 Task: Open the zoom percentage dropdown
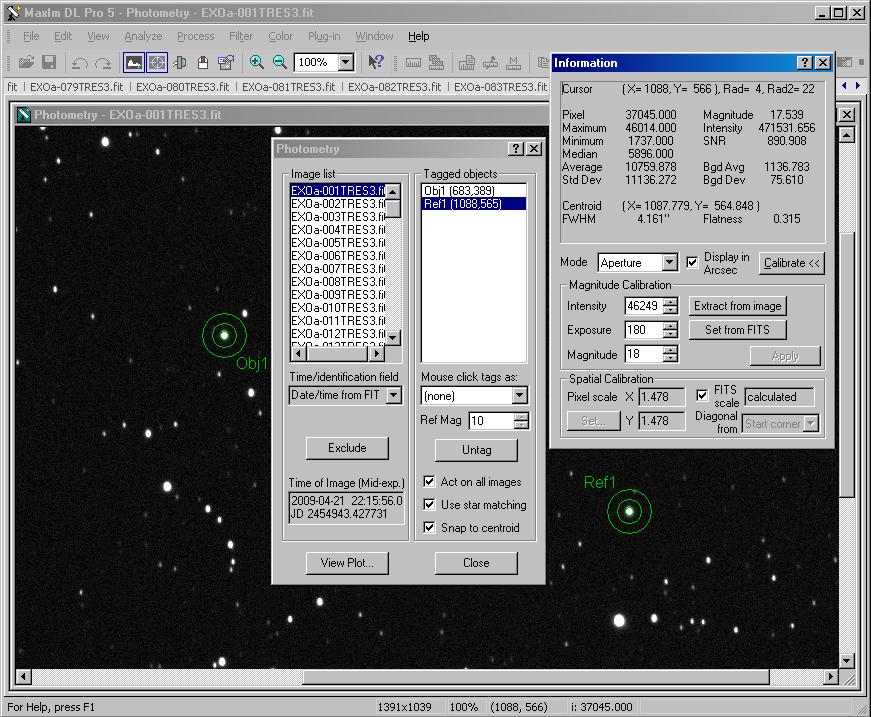point(345,62)
